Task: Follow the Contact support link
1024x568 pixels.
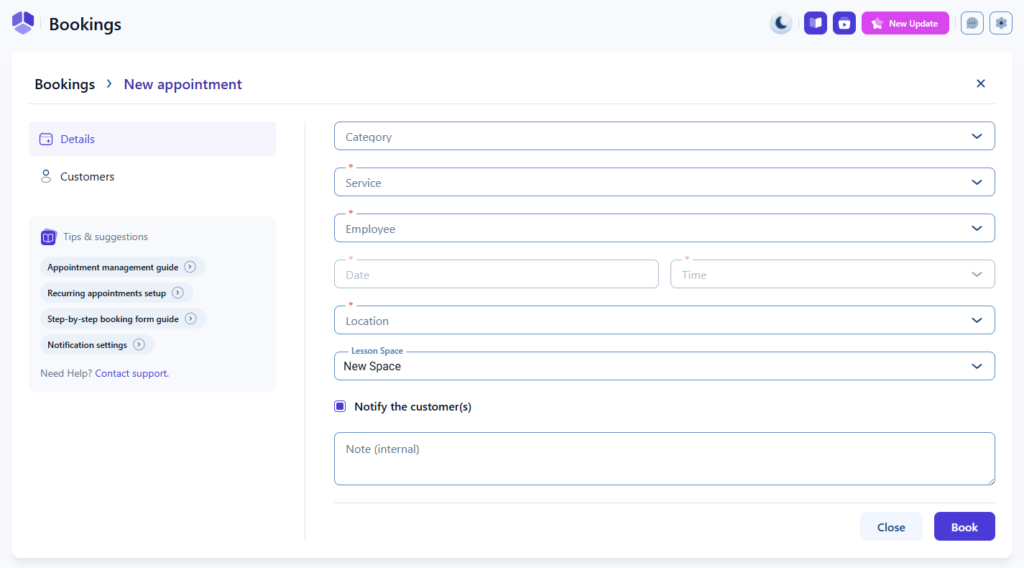Action: click(131, 373)
